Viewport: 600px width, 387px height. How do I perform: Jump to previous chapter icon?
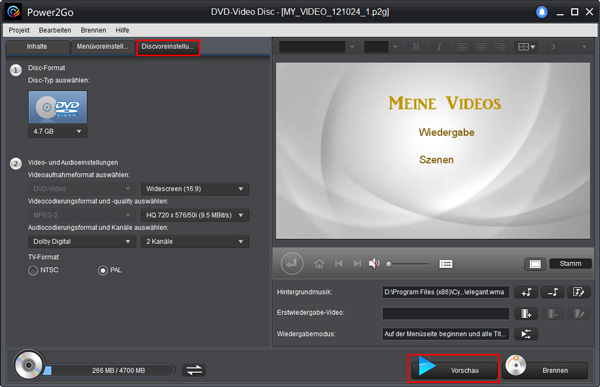click(x=339, y=264)
